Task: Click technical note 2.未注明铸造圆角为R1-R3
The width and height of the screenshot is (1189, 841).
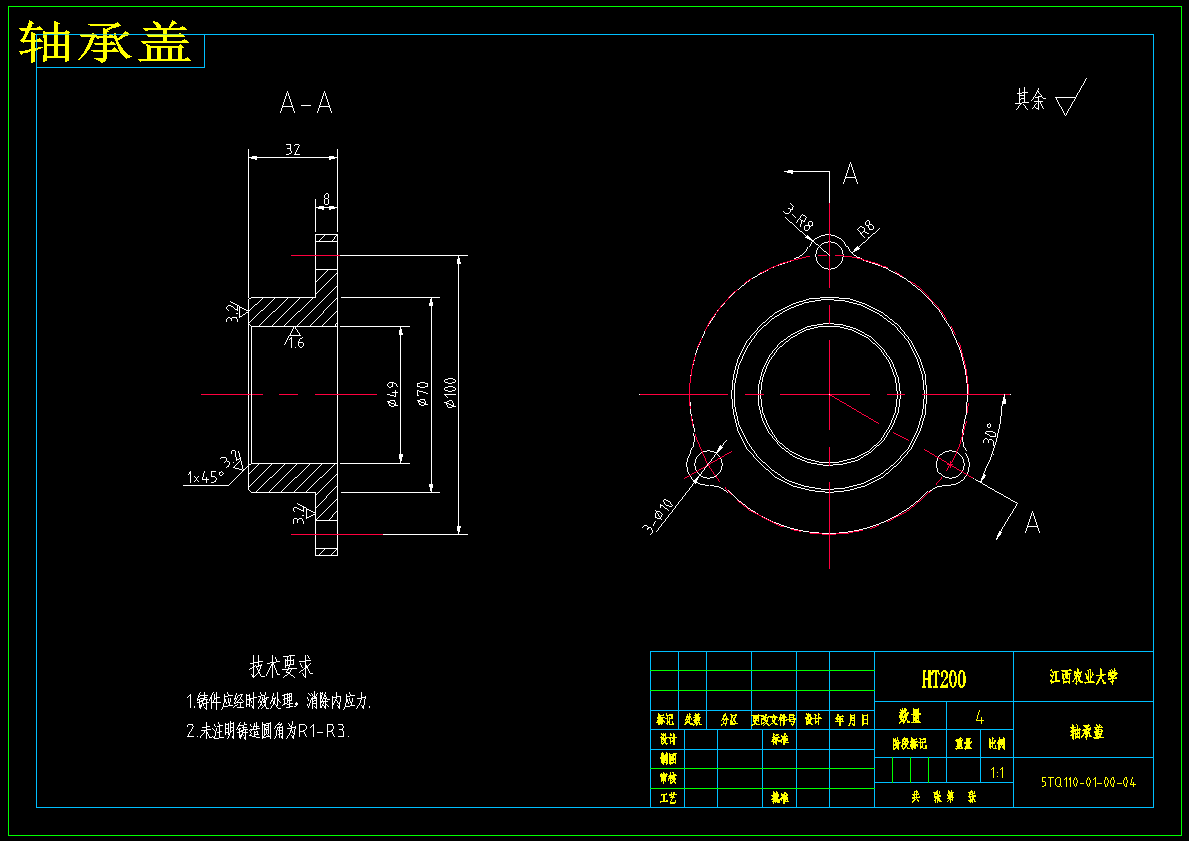Action: pyautogui.click(x=269, y=732)
